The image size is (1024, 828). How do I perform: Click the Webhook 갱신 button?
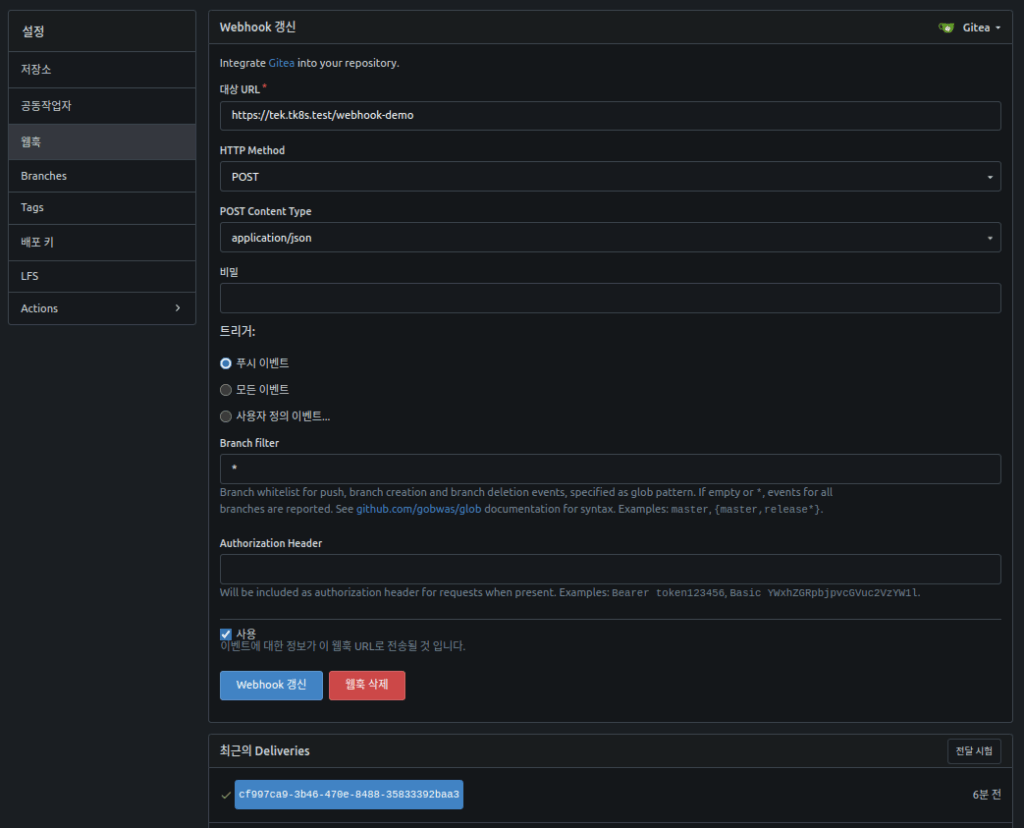click(271, 685)
